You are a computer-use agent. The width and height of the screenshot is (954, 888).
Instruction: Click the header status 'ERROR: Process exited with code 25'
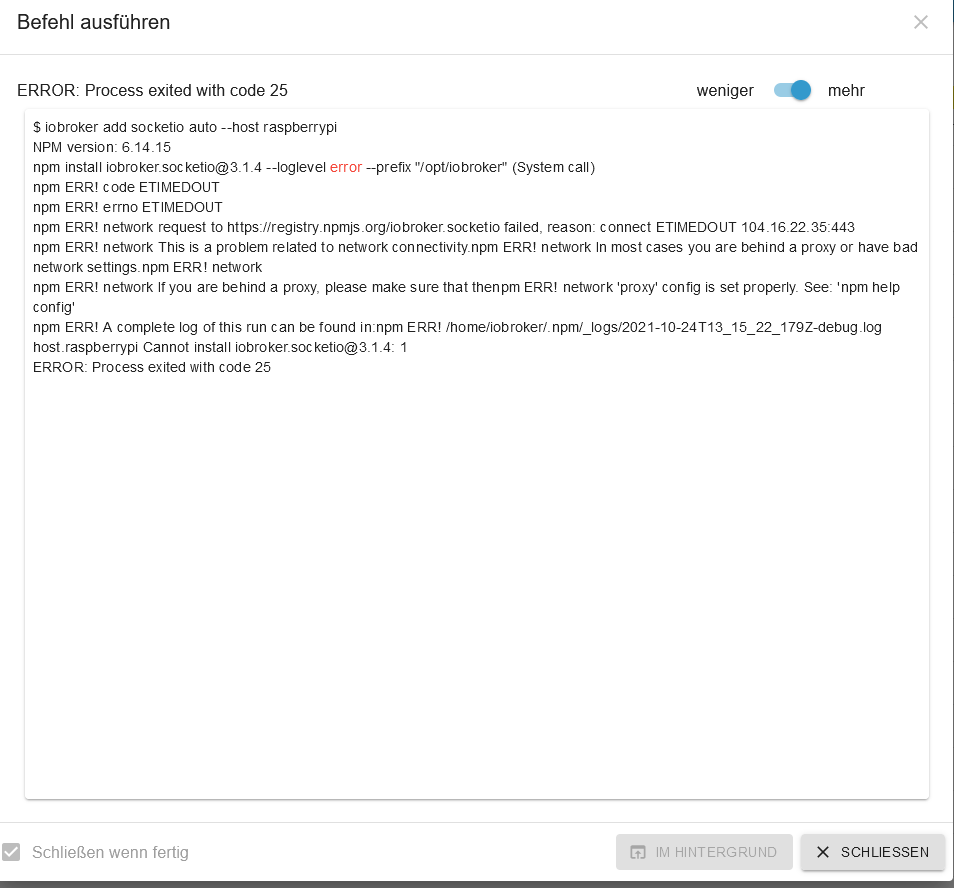pos(152,91)
